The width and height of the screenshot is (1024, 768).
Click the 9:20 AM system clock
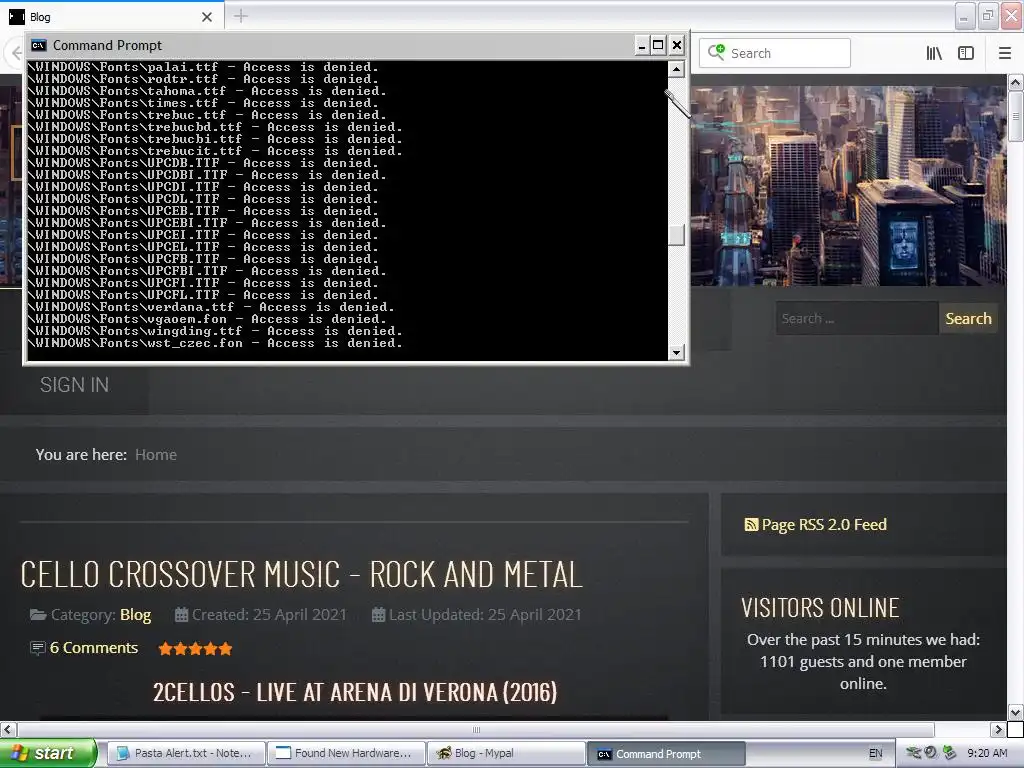[987, 753]
